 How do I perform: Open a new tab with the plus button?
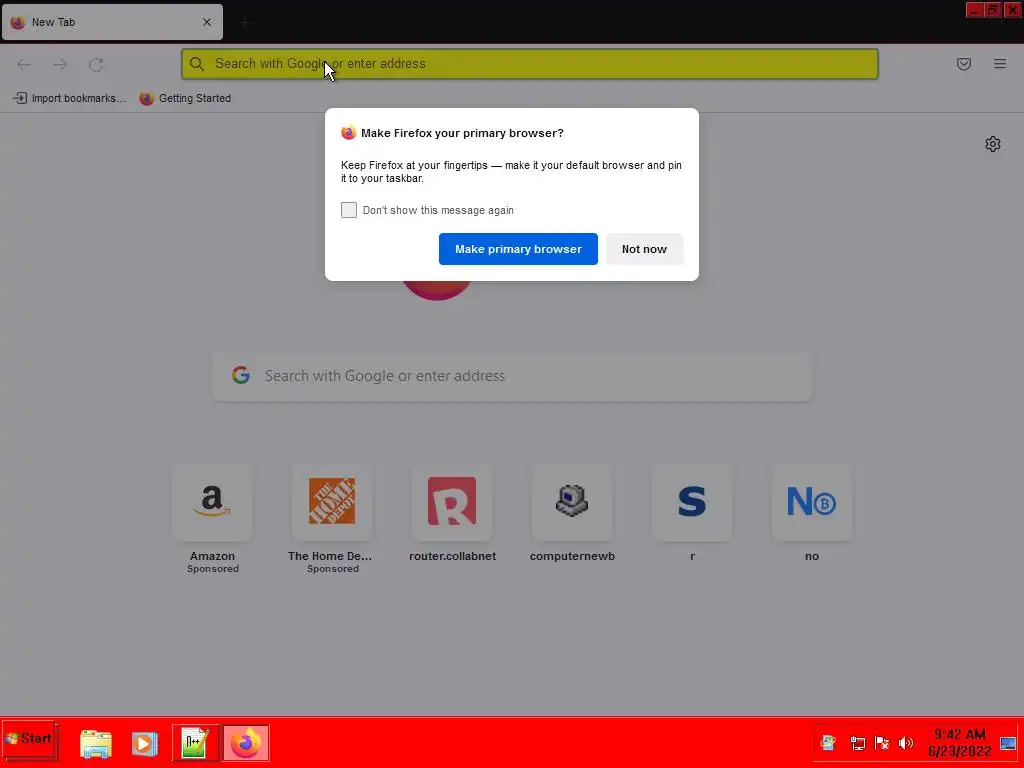pos(245,23)
